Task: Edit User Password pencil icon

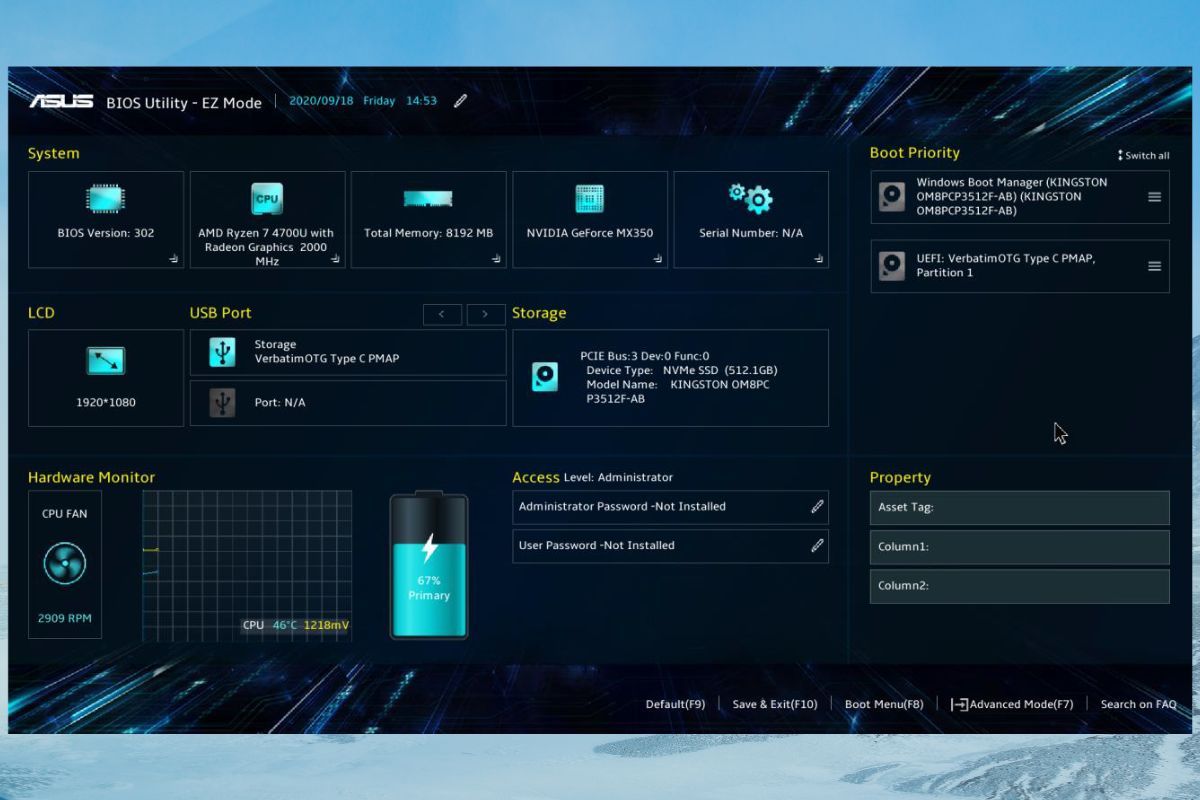Action: point(817,546)
